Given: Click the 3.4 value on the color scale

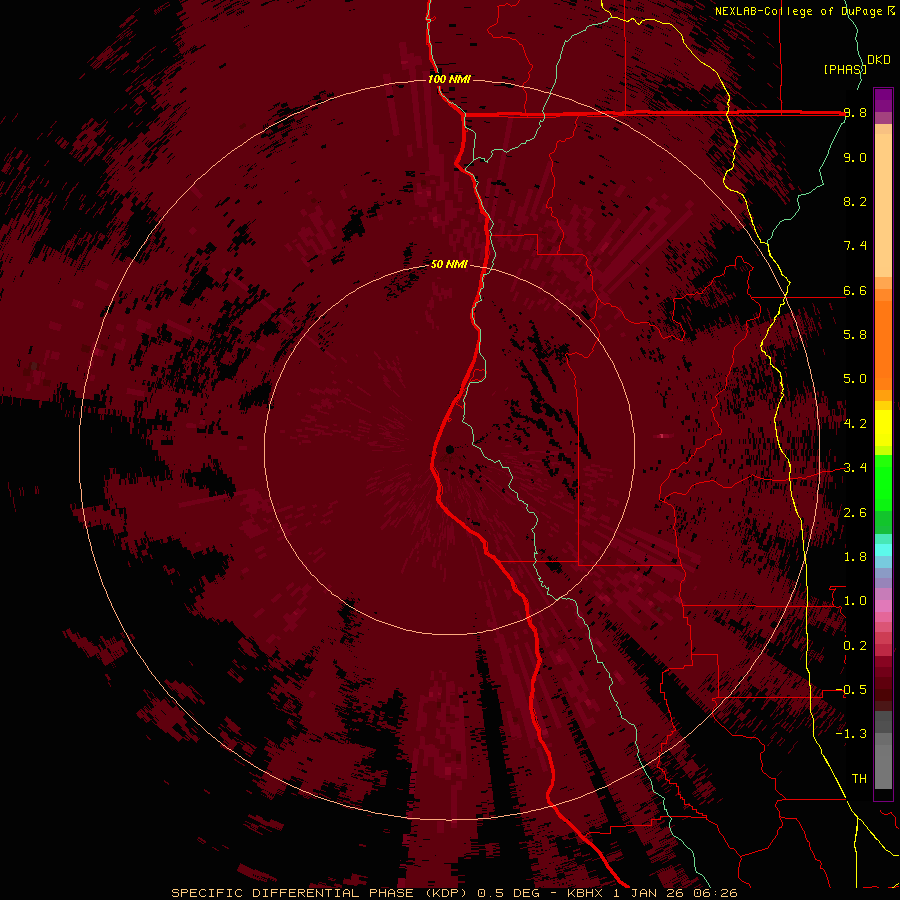Looking at the screenshot, I should (x=855, y=468).
